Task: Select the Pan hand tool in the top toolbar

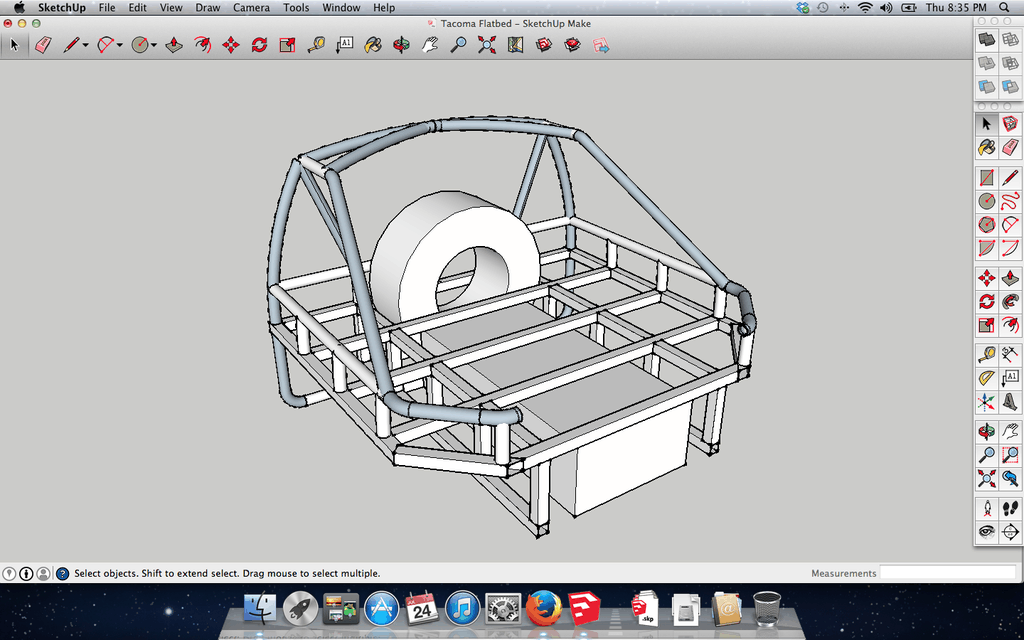Action: click(430, 45)
